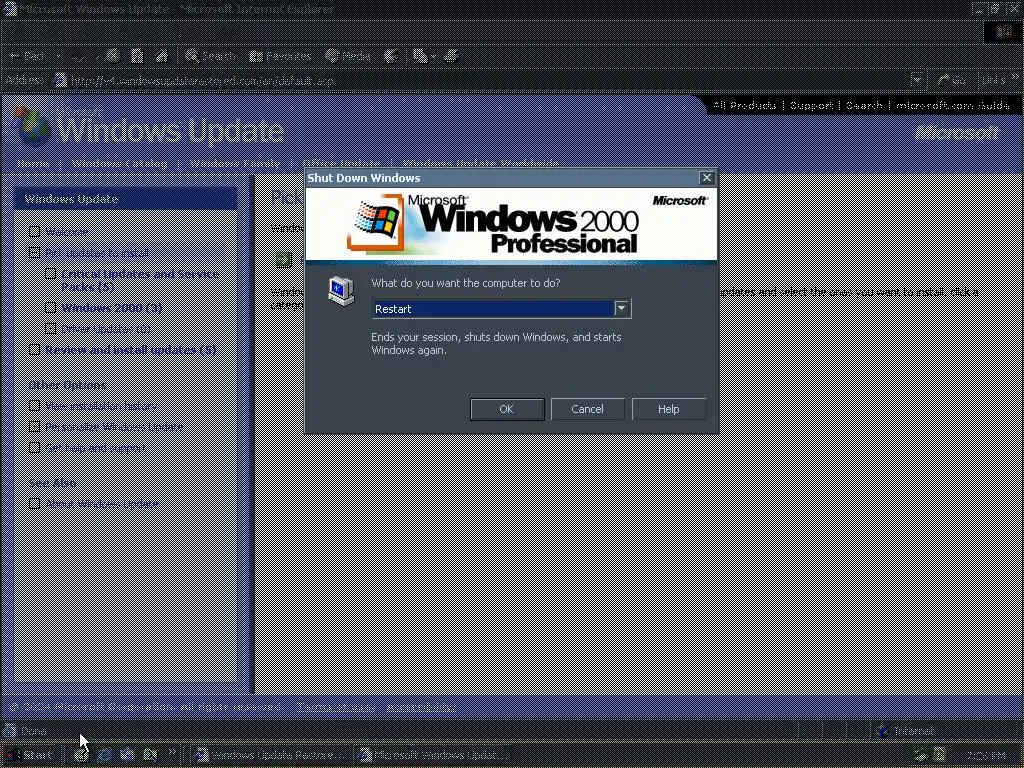The height and width of the screenshot is (768, 1024).
Task: Click the Home icon in the Internet Explorer toolbar
Action: (x=161, y=56)
